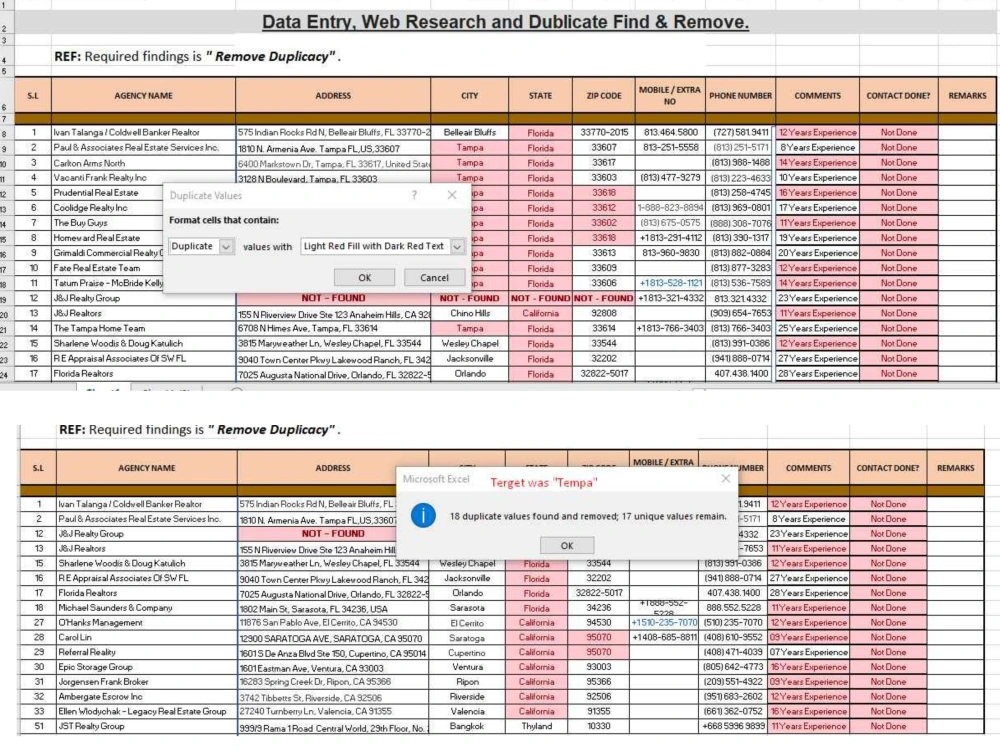Select the 'Cupertino' city cell

coord(467,652)
